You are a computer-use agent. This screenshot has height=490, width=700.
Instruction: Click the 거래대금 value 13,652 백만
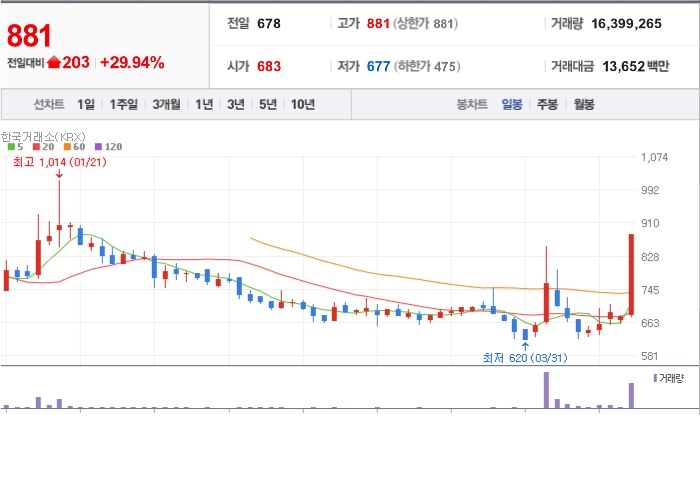636,66
